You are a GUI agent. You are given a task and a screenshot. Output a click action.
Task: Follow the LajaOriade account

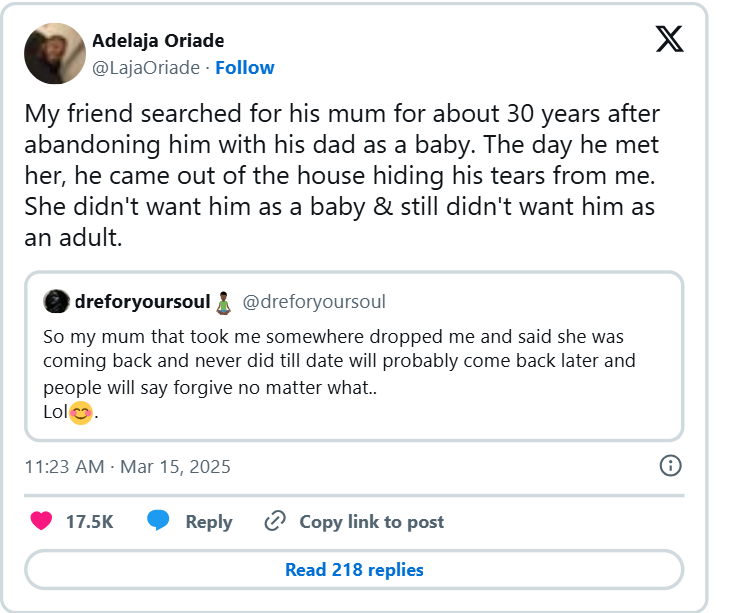pyautogui.click(x=245, y=68)
